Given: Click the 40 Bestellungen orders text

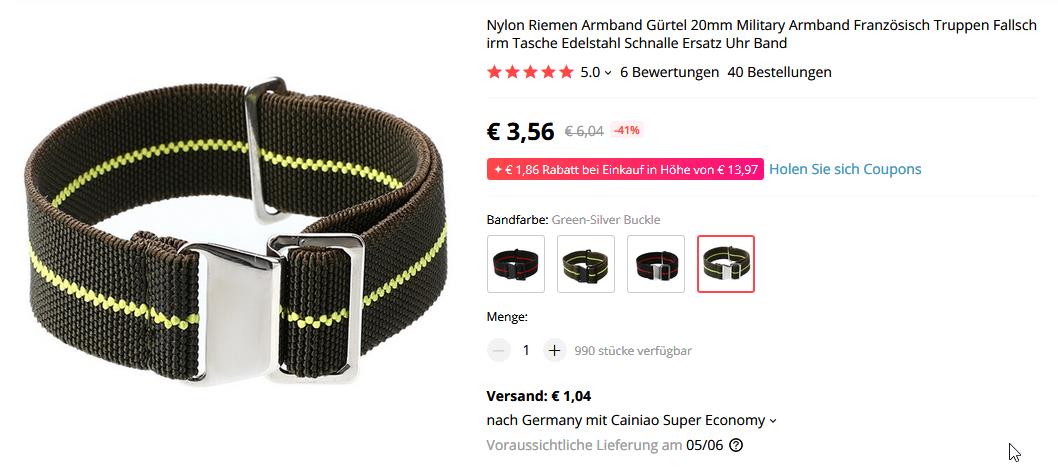Looking at the screenshot, I should (x=779, y=72).
